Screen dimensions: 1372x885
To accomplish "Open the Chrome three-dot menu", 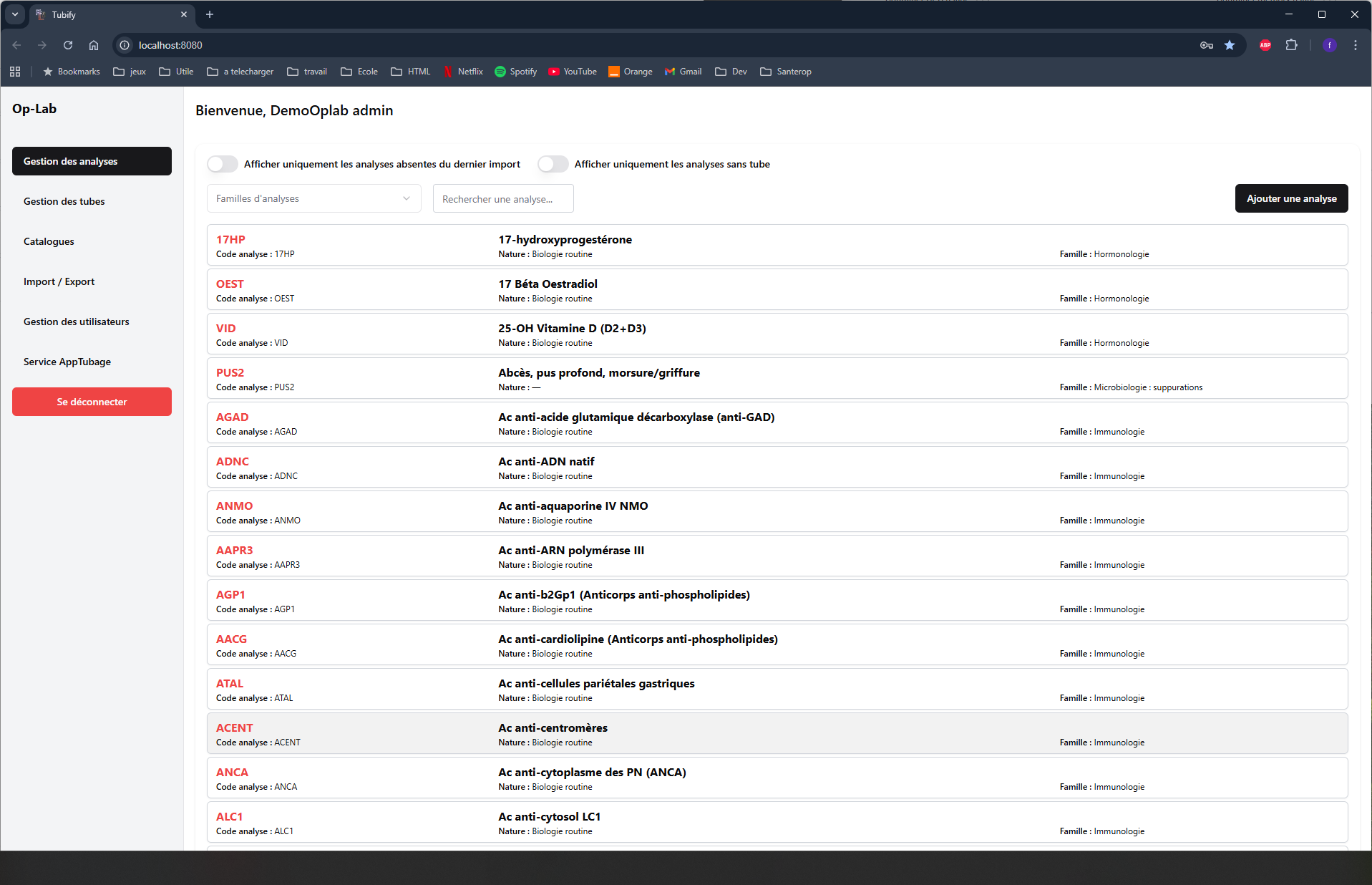I will click(x=1355, y=45).
